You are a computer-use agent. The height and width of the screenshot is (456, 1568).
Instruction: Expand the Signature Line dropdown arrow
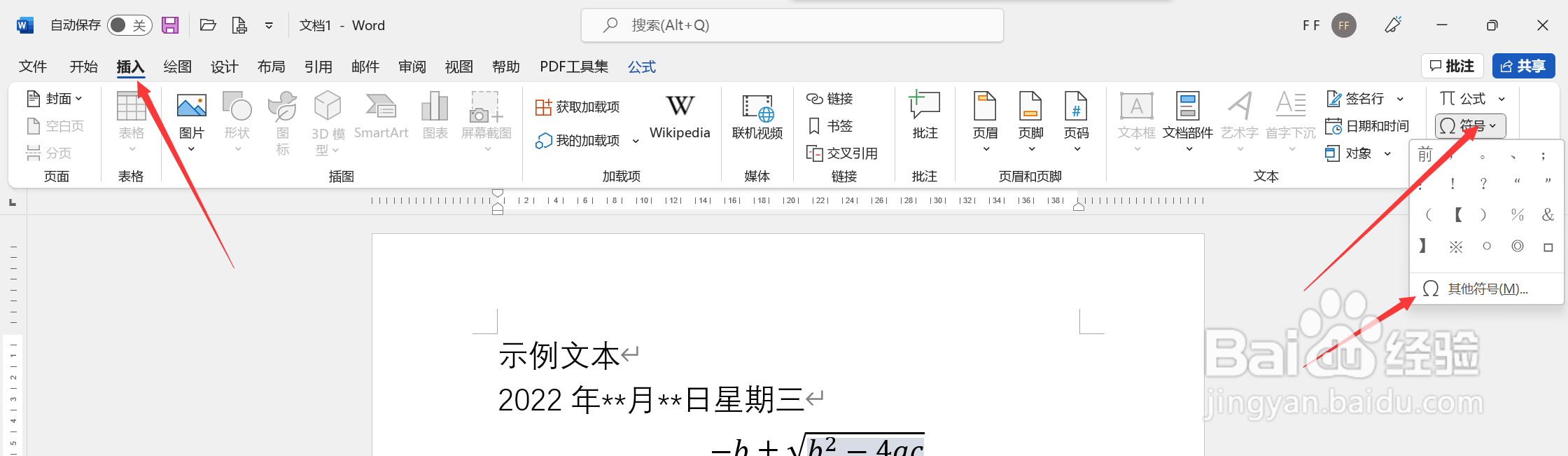(x=1400, y=99)
